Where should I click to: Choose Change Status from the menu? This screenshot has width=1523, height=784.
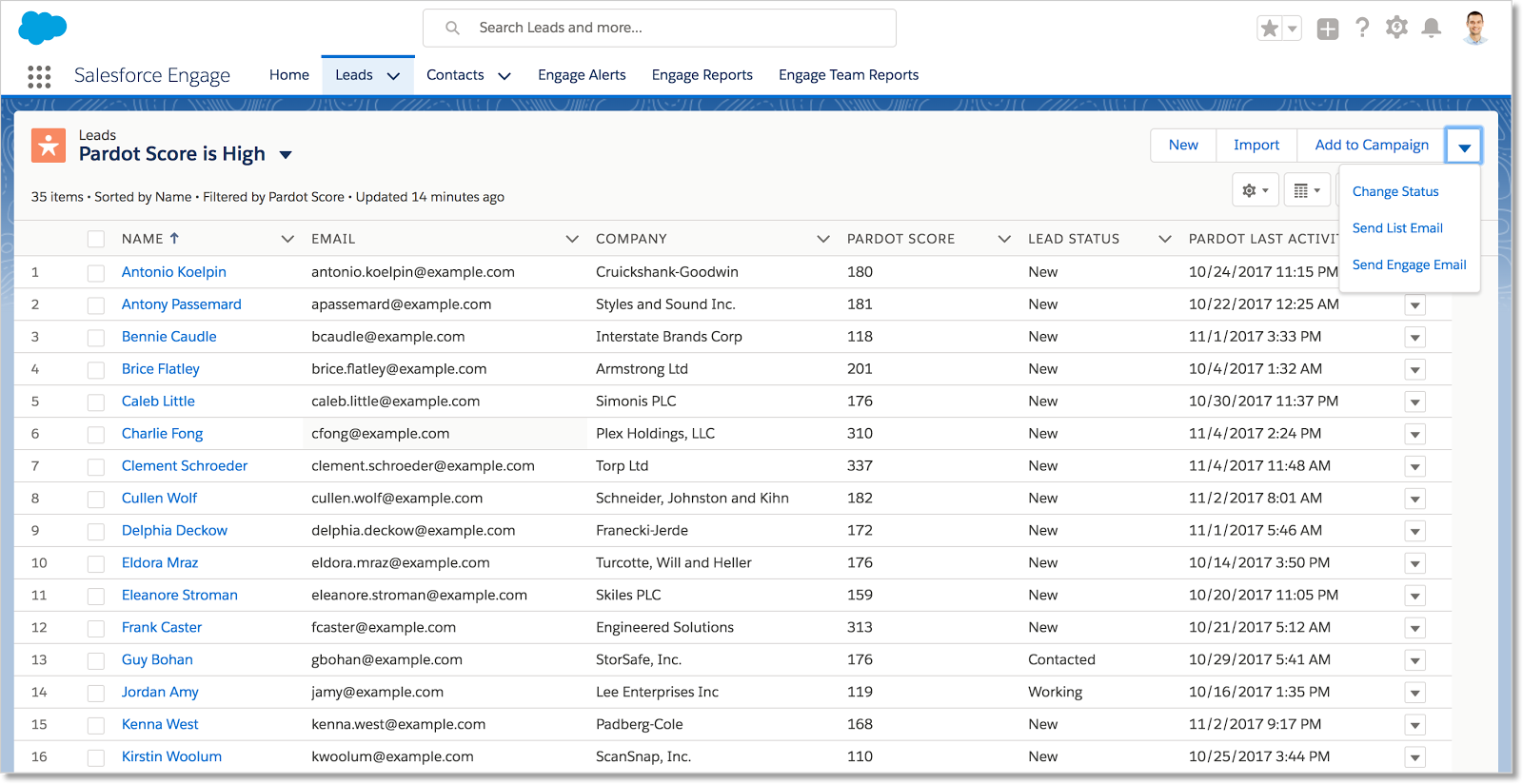click(1395, 191)
